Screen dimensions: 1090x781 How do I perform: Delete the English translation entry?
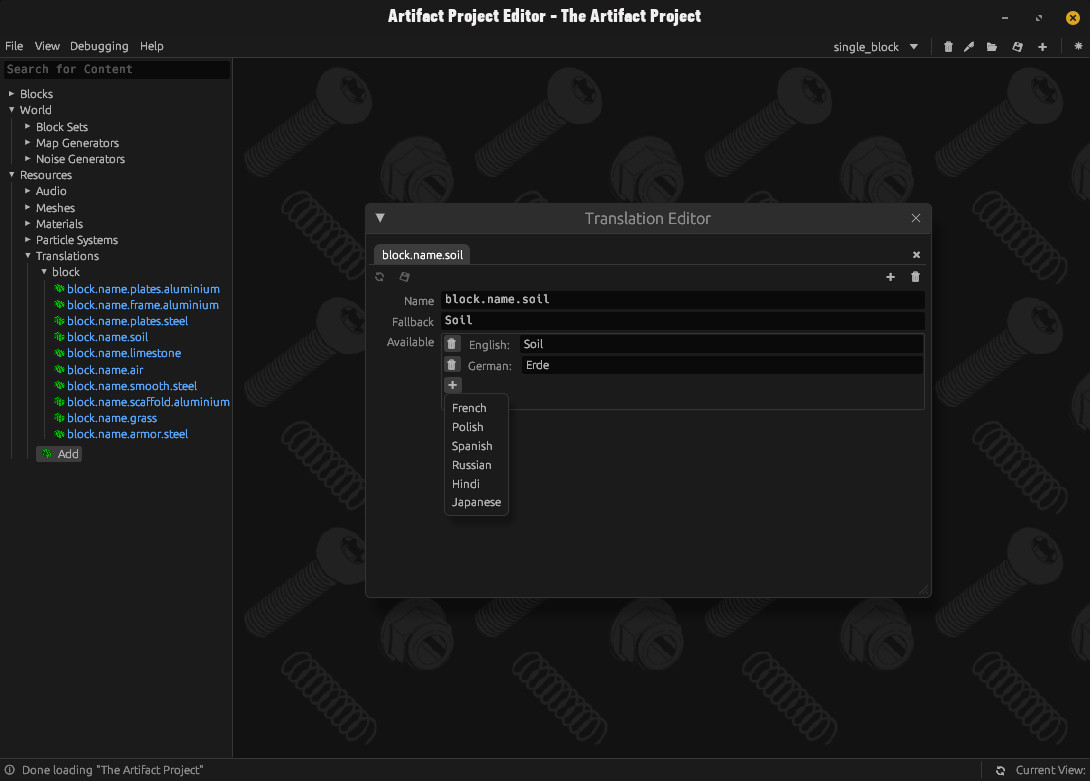click(x=452, y=344)
